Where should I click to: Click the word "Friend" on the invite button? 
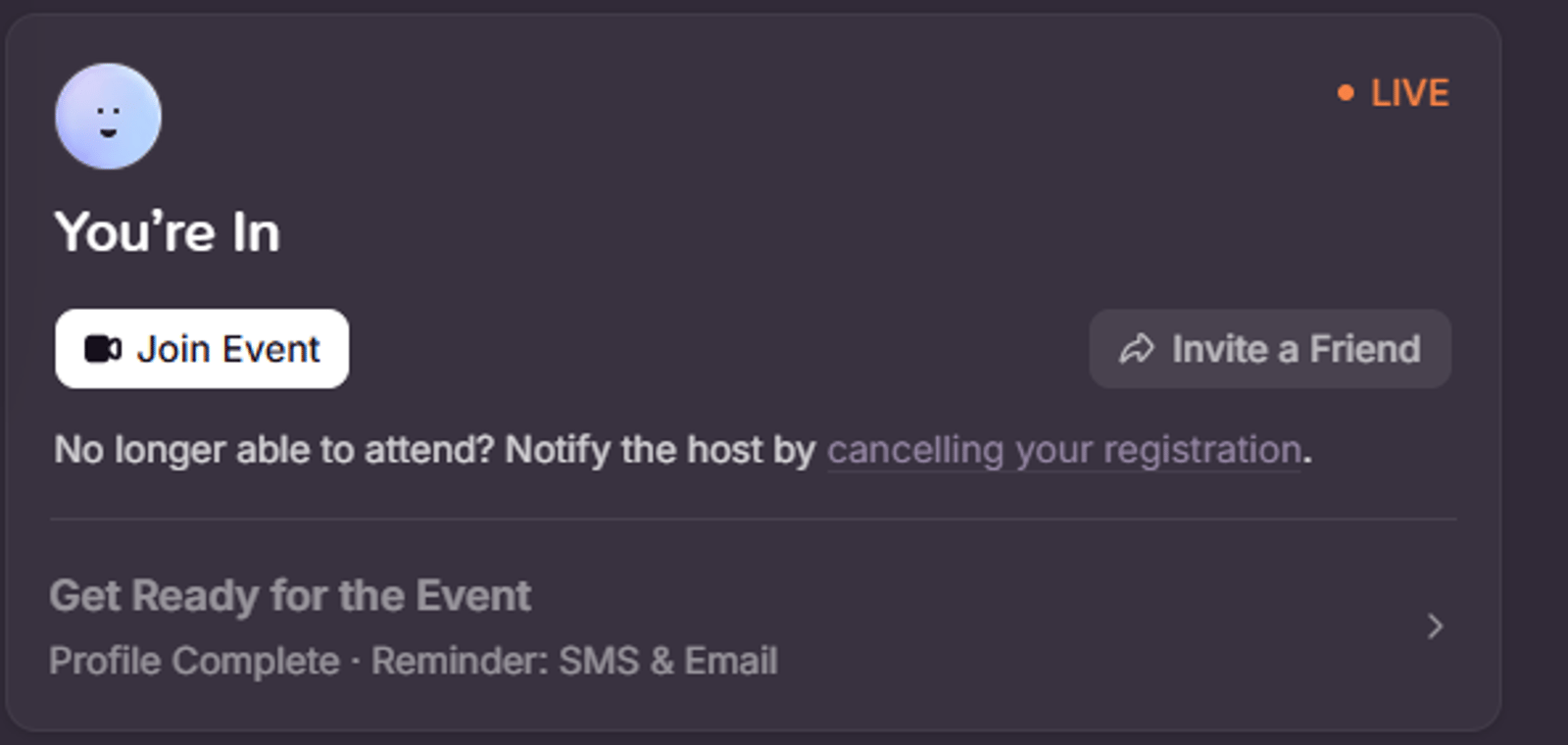(x=1364, y=349)
